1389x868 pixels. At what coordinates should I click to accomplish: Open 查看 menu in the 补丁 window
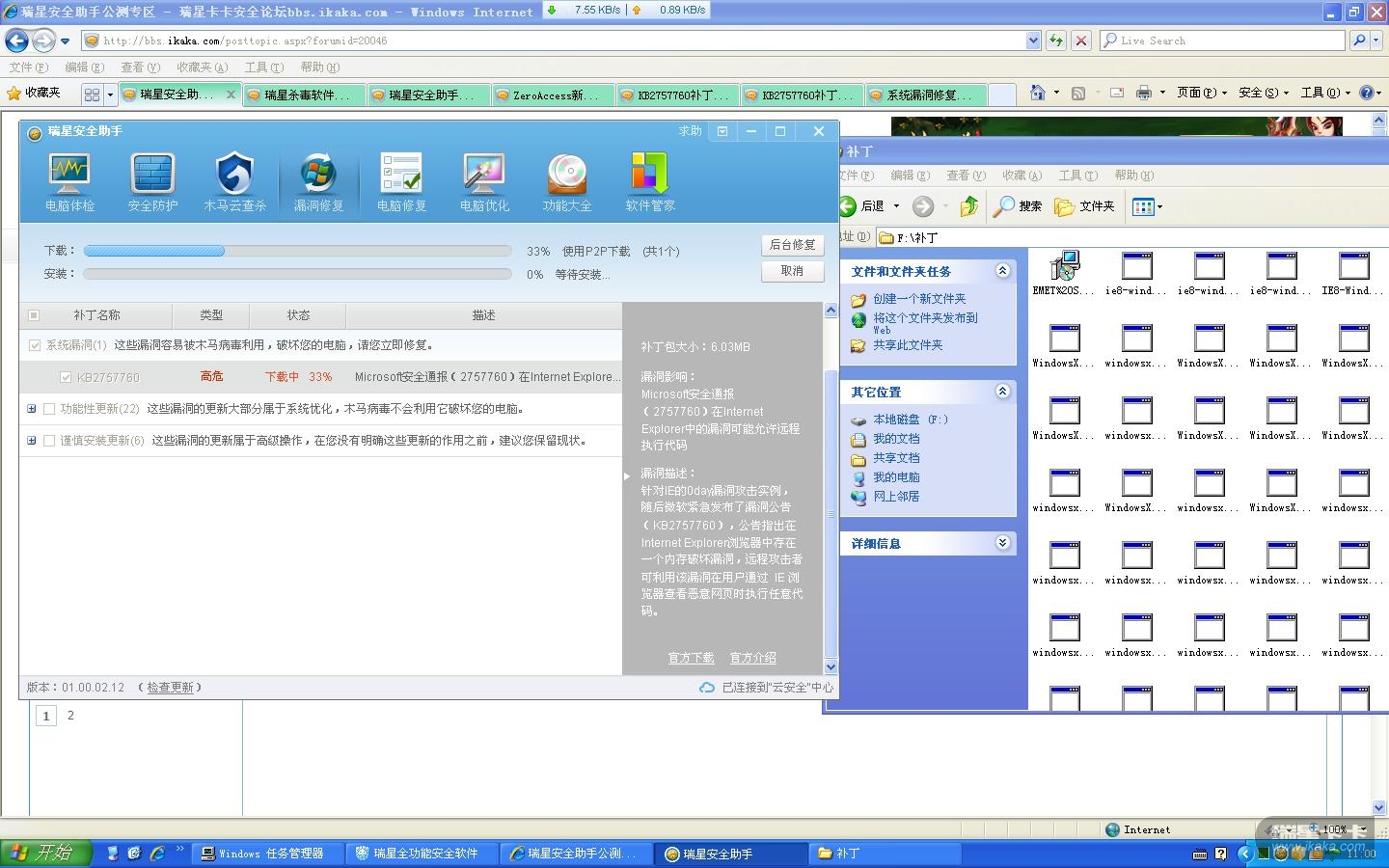966,176
